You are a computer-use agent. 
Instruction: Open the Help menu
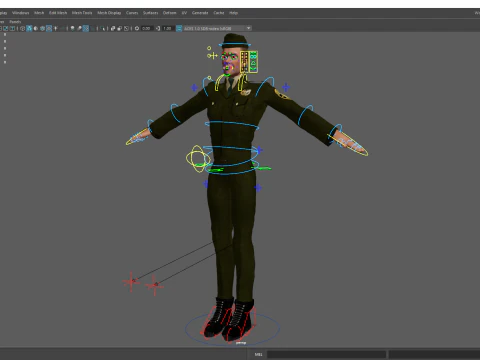pyautogui.click(x=233, y=13)
